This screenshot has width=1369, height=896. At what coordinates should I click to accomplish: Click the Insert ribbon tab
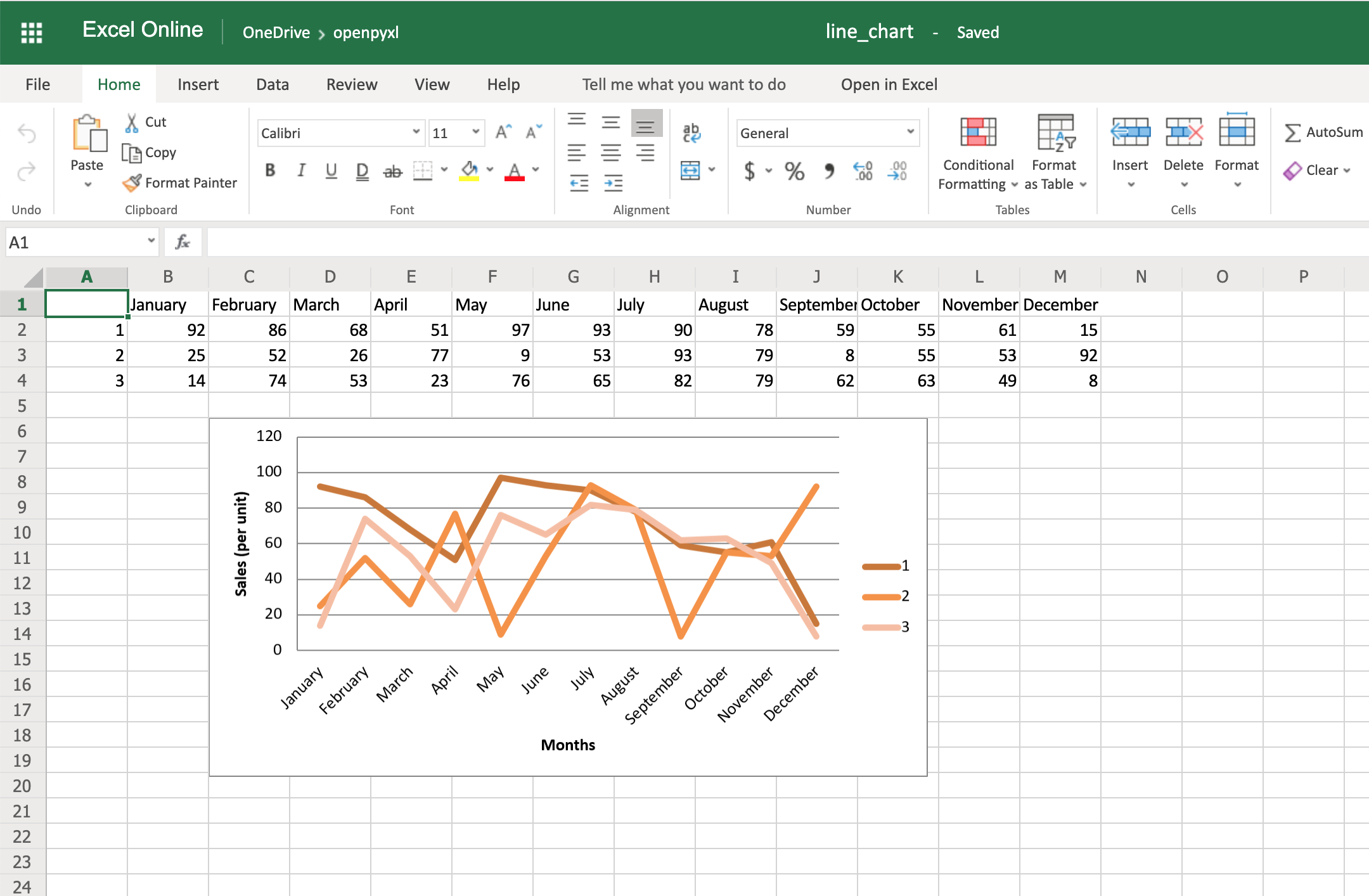196,84
